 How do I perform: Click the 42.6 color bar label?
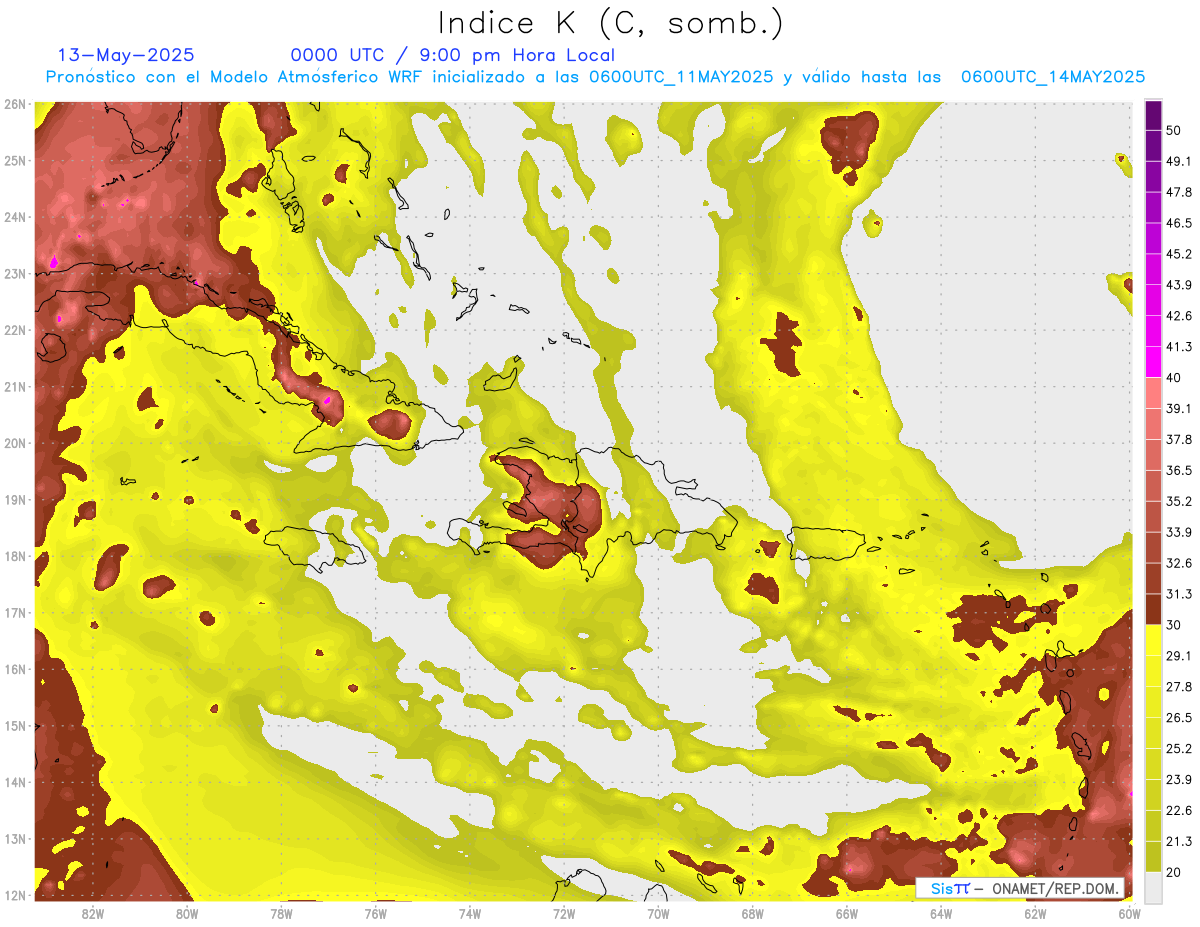1180,316
